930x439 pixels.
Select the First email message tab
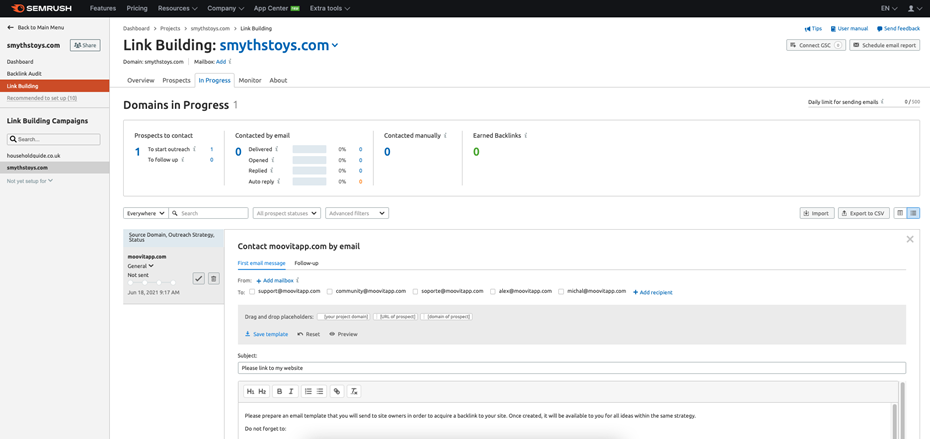(262, 263)
